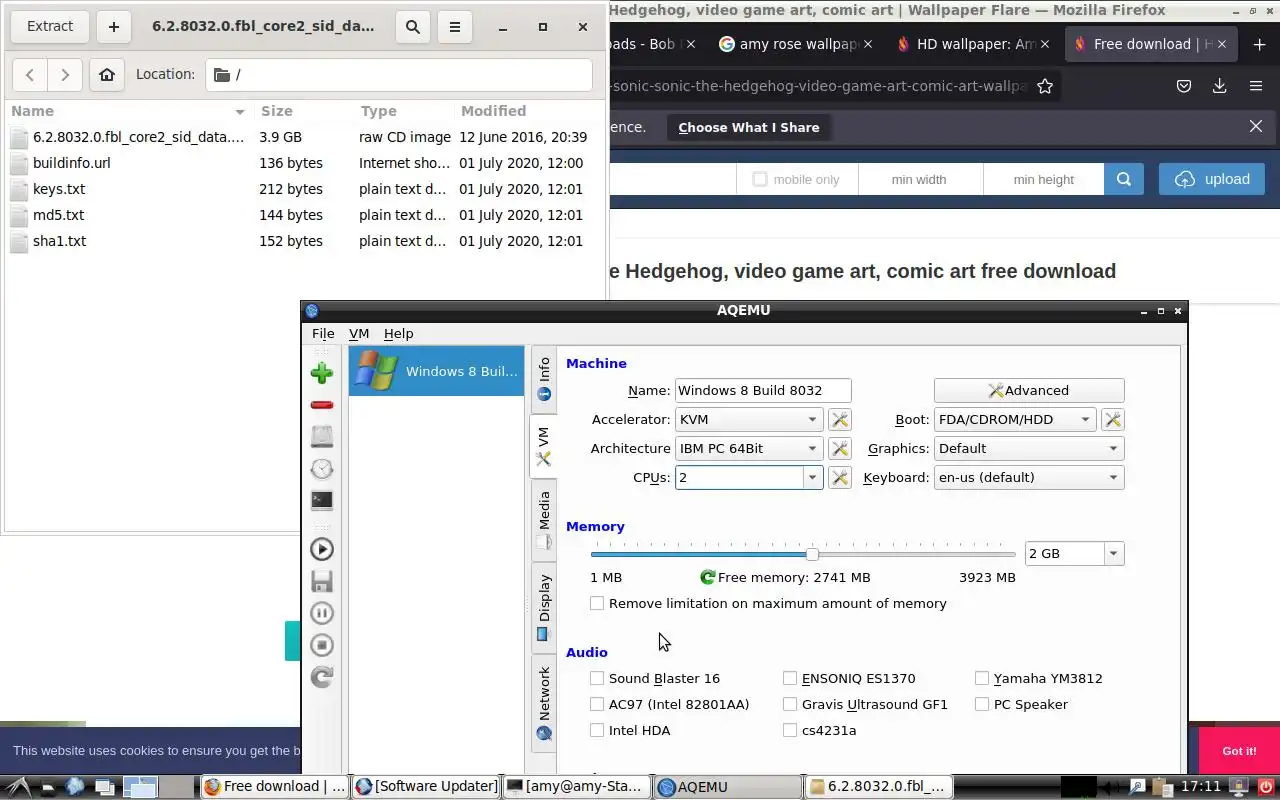This screenshot has width=1280, height=800.
Task: Switch to the Display tab in AQEMU
Action: pos(544,607)
